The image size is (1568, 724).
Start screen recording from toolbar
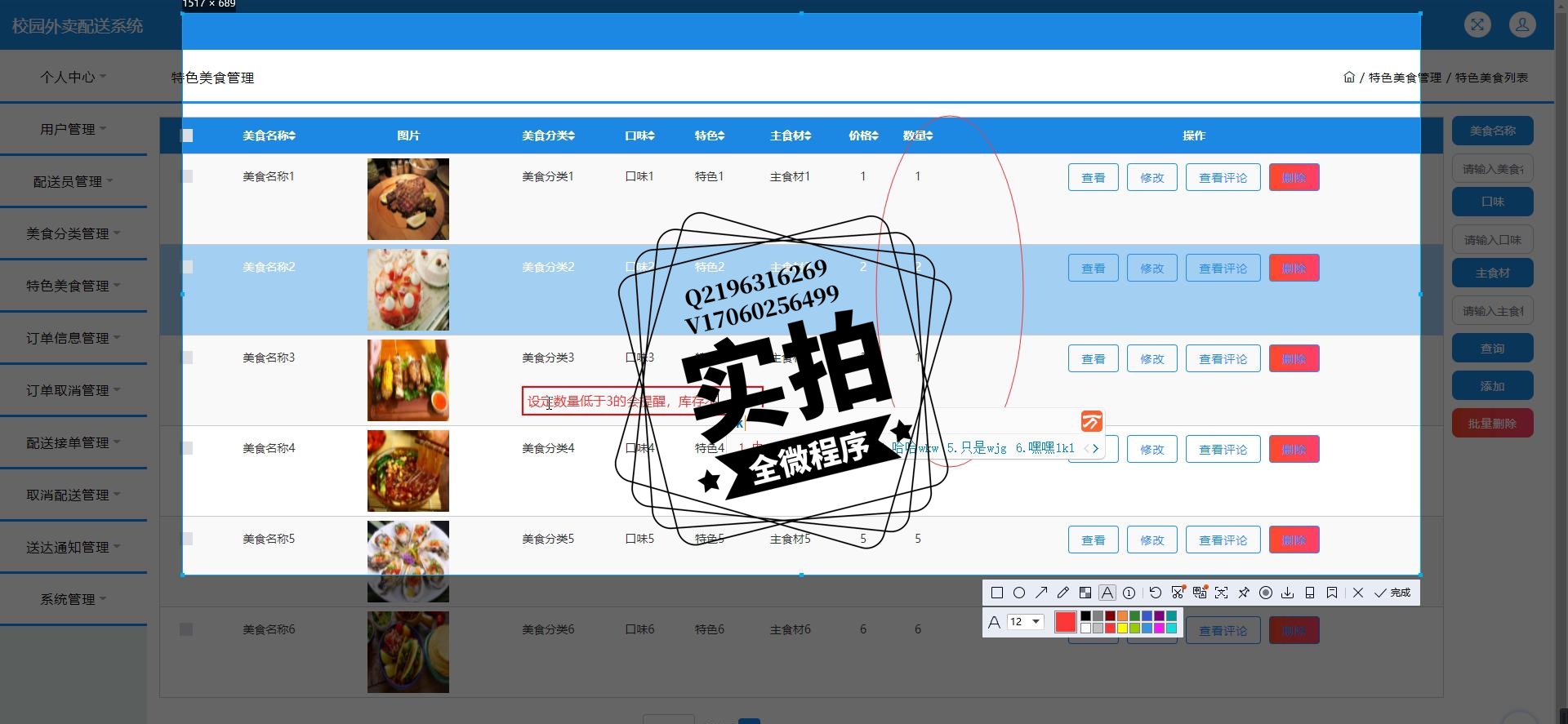coord(1266,593)
